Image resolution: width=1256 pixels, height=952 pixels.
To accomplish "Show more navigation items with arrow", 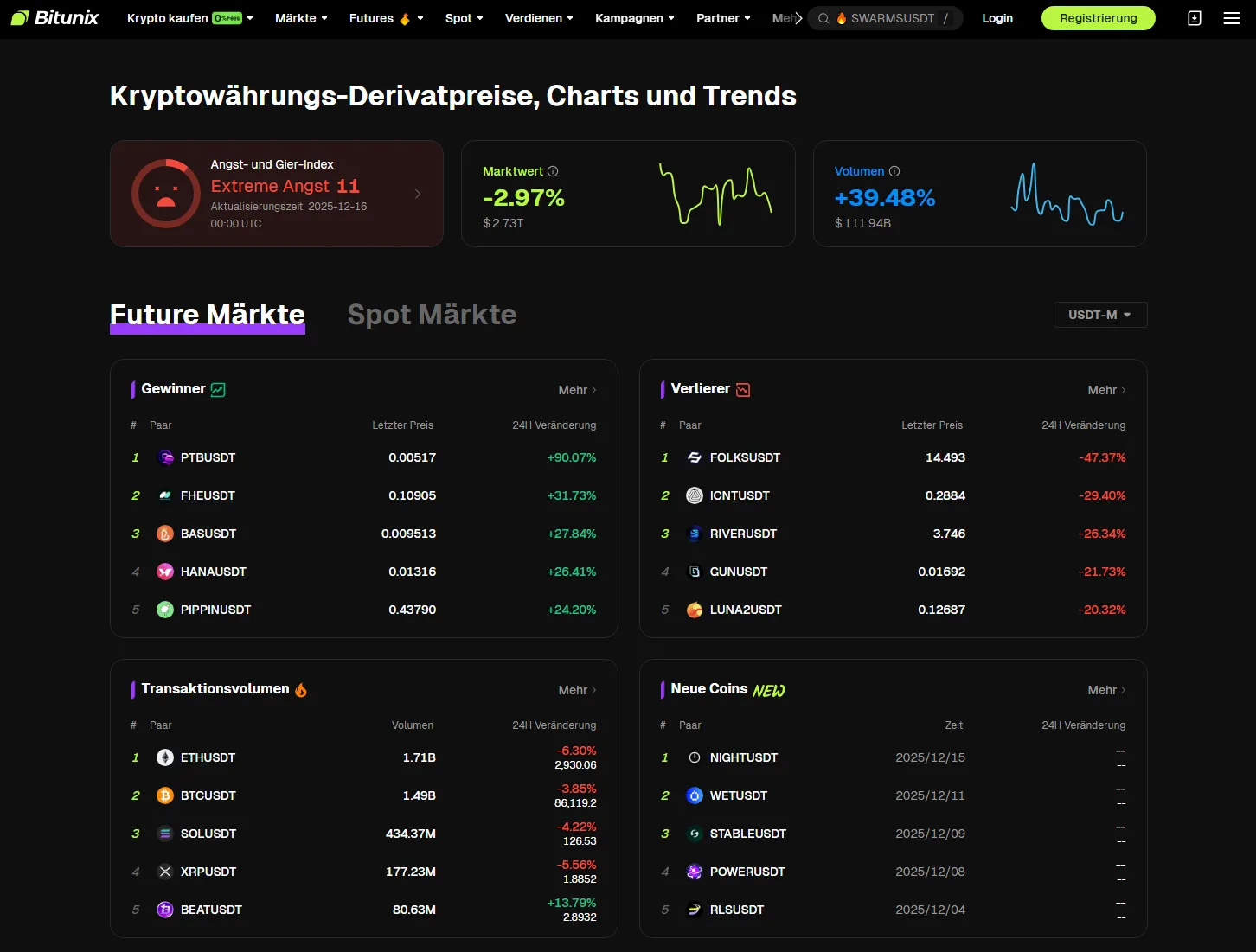I will click(x=798, y=18).
